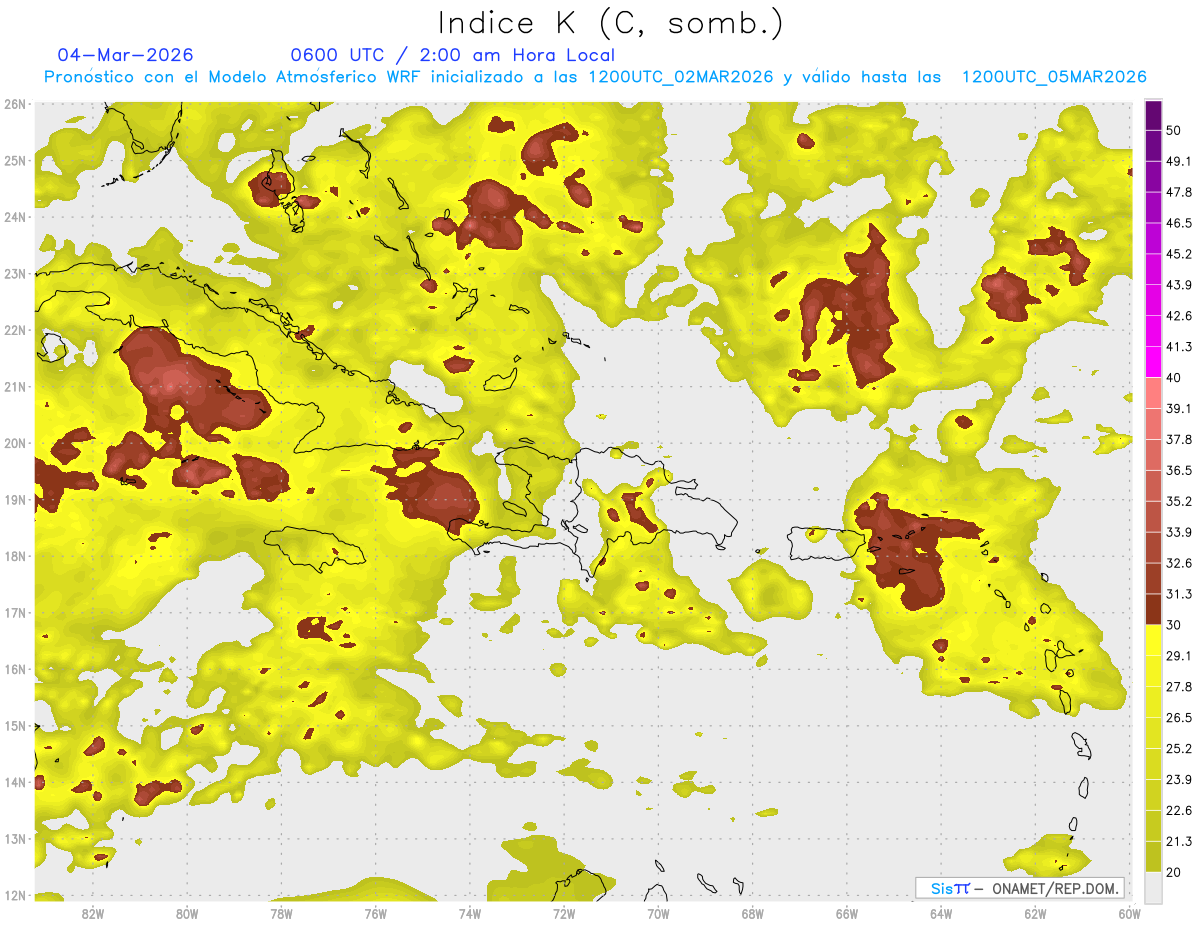Image resolution: width=1200 pixels, height=927 pixels.
Task: Click the colorbar label '41.3'
Action: click(x=1179, y=347)
